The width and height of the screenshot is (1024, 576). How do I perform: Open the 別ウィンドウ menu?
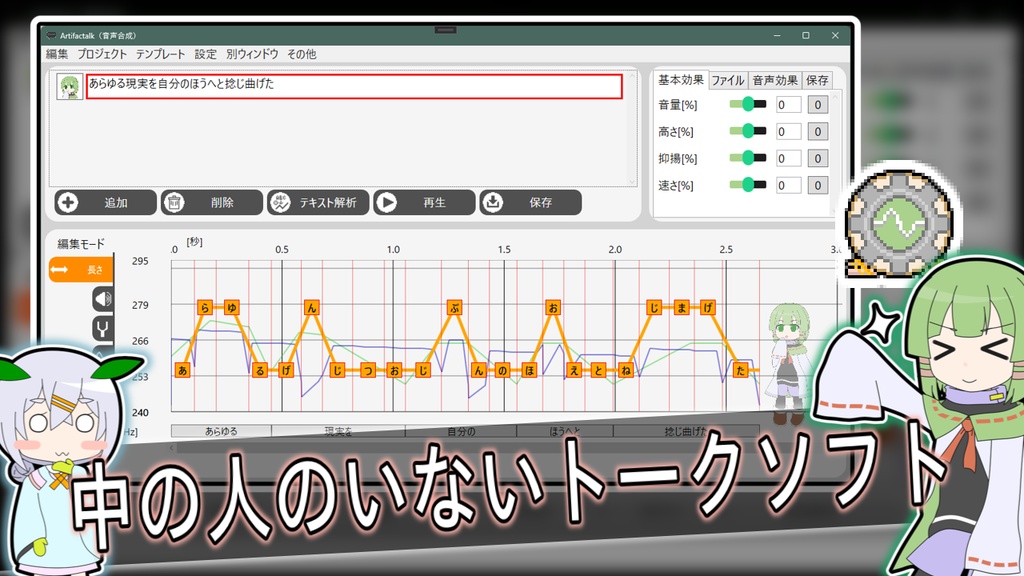pyautogui.click(x=252, y=54)
